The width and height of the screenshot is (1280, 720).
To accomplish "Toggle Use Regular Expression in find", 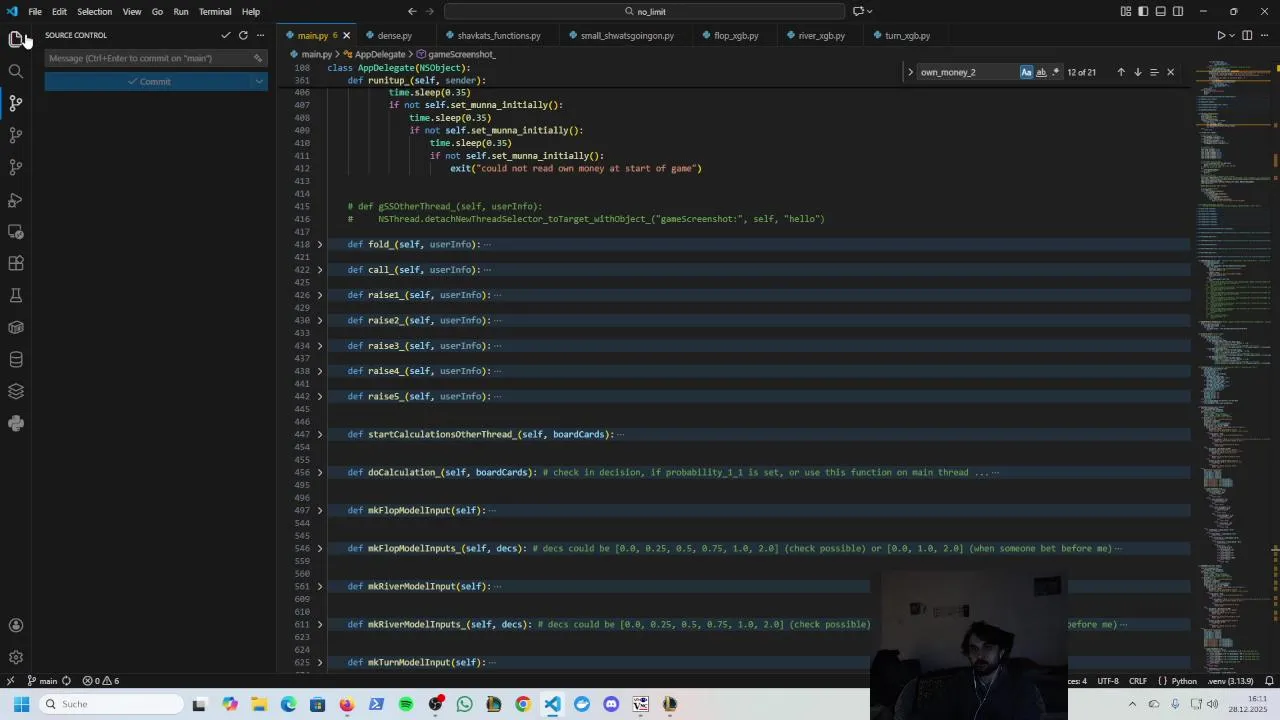I will [1056, 72].
